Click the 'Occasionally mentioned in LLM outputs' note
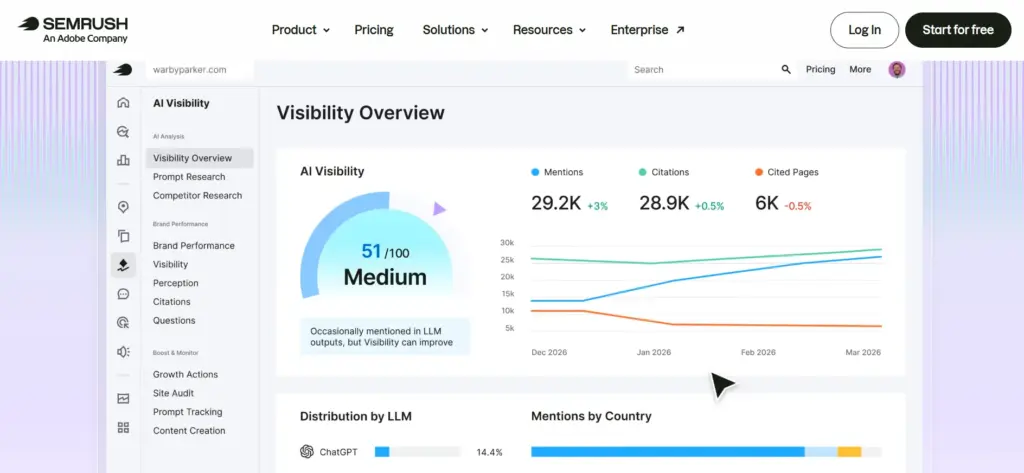This screenshot has height=473, width=1024. (x=385, y=336)
